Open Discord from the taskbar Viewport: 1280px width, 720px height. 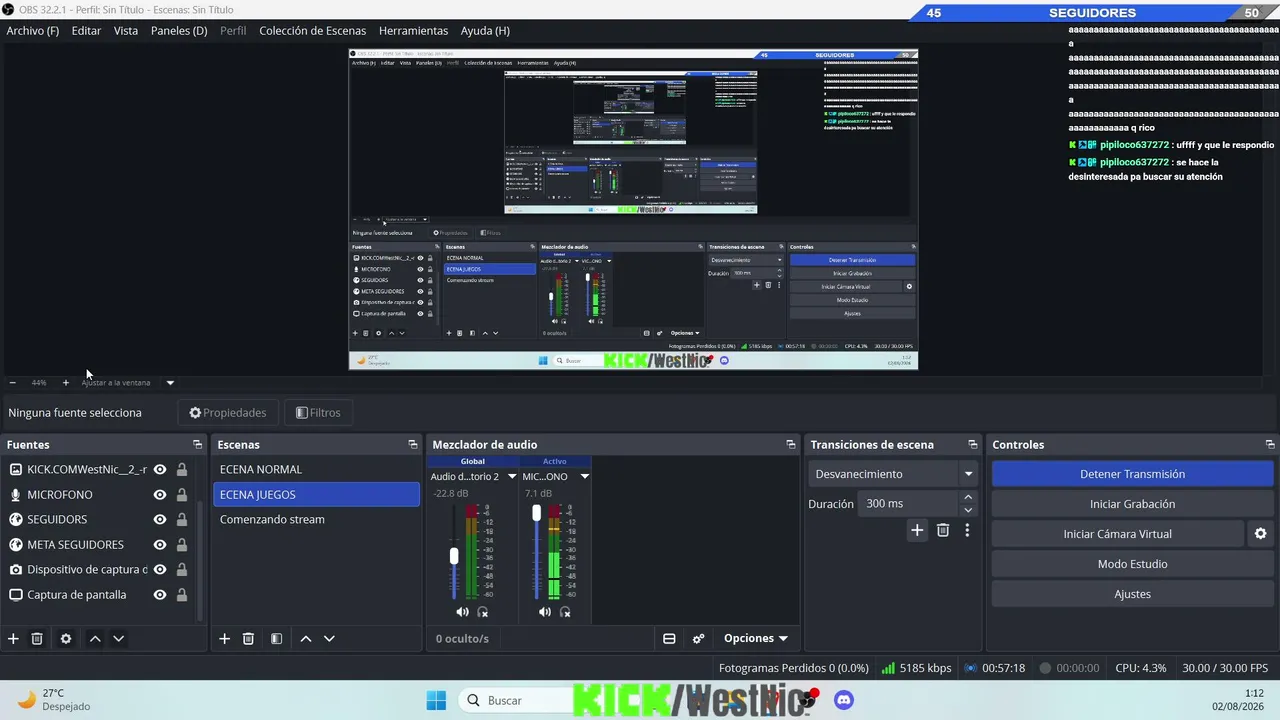844,700
